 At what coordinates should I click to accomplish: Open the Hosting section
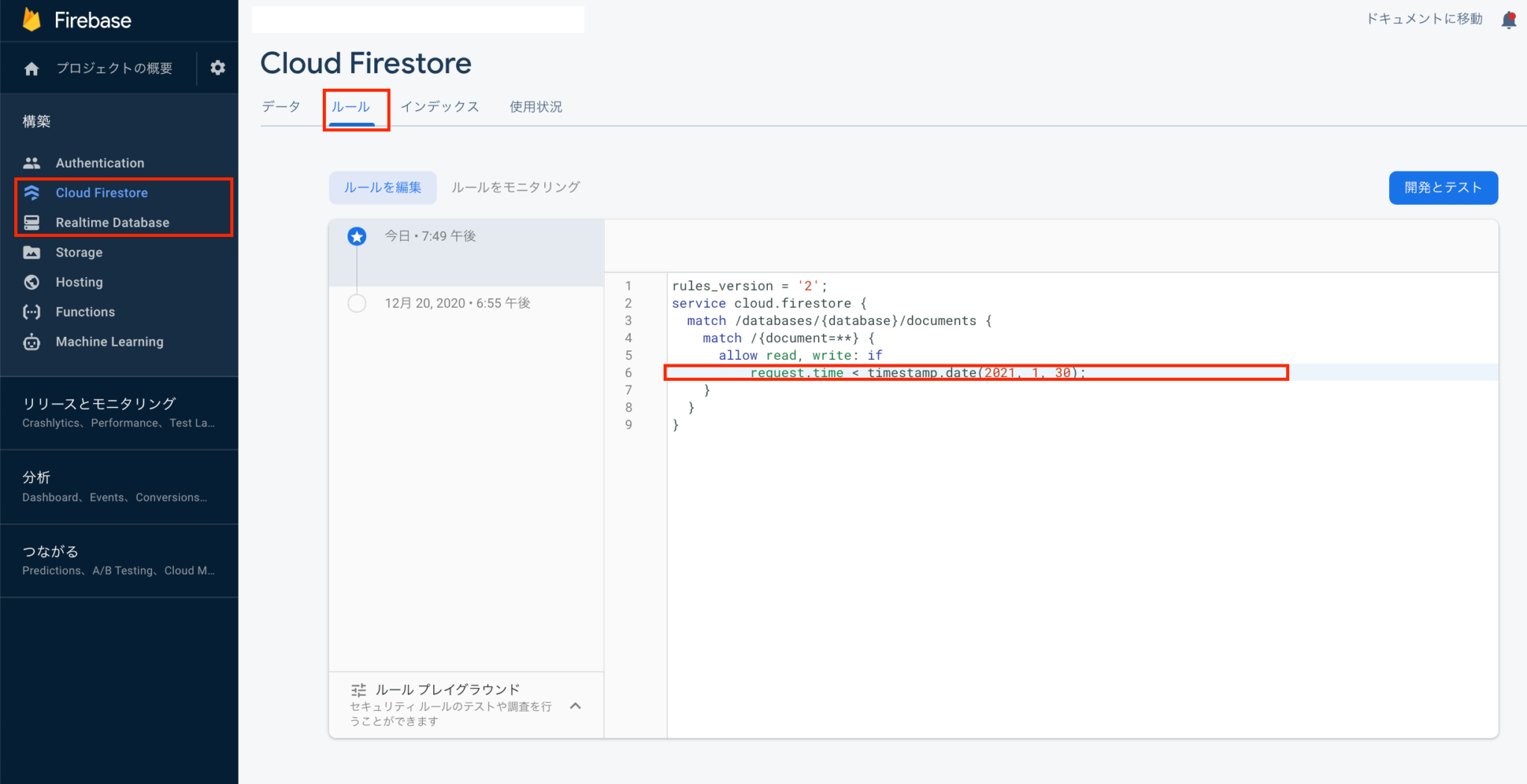pos(78,282)
